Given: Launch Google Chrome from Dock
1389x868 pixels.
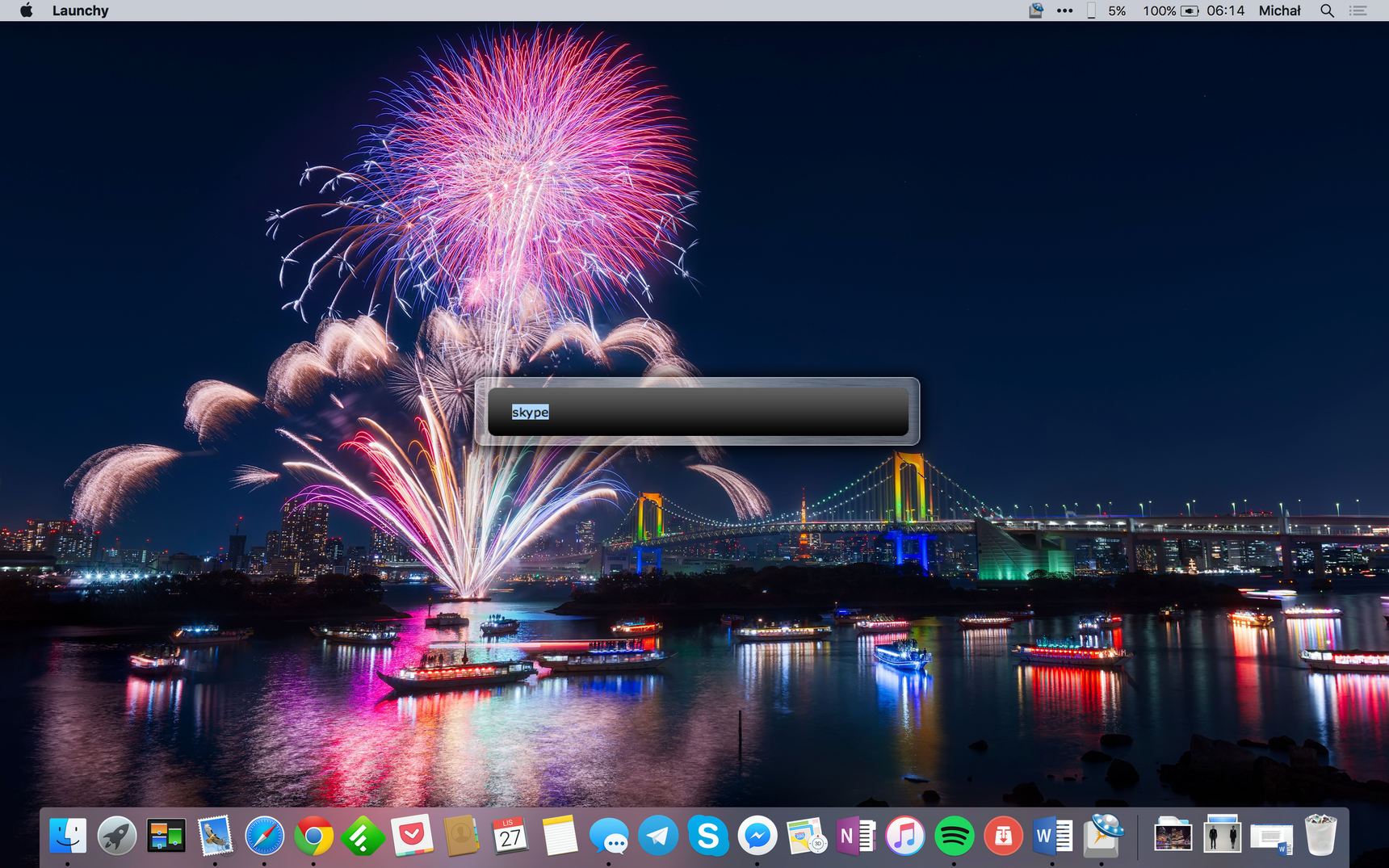Looking at the screenshot, I should (314, 836).
